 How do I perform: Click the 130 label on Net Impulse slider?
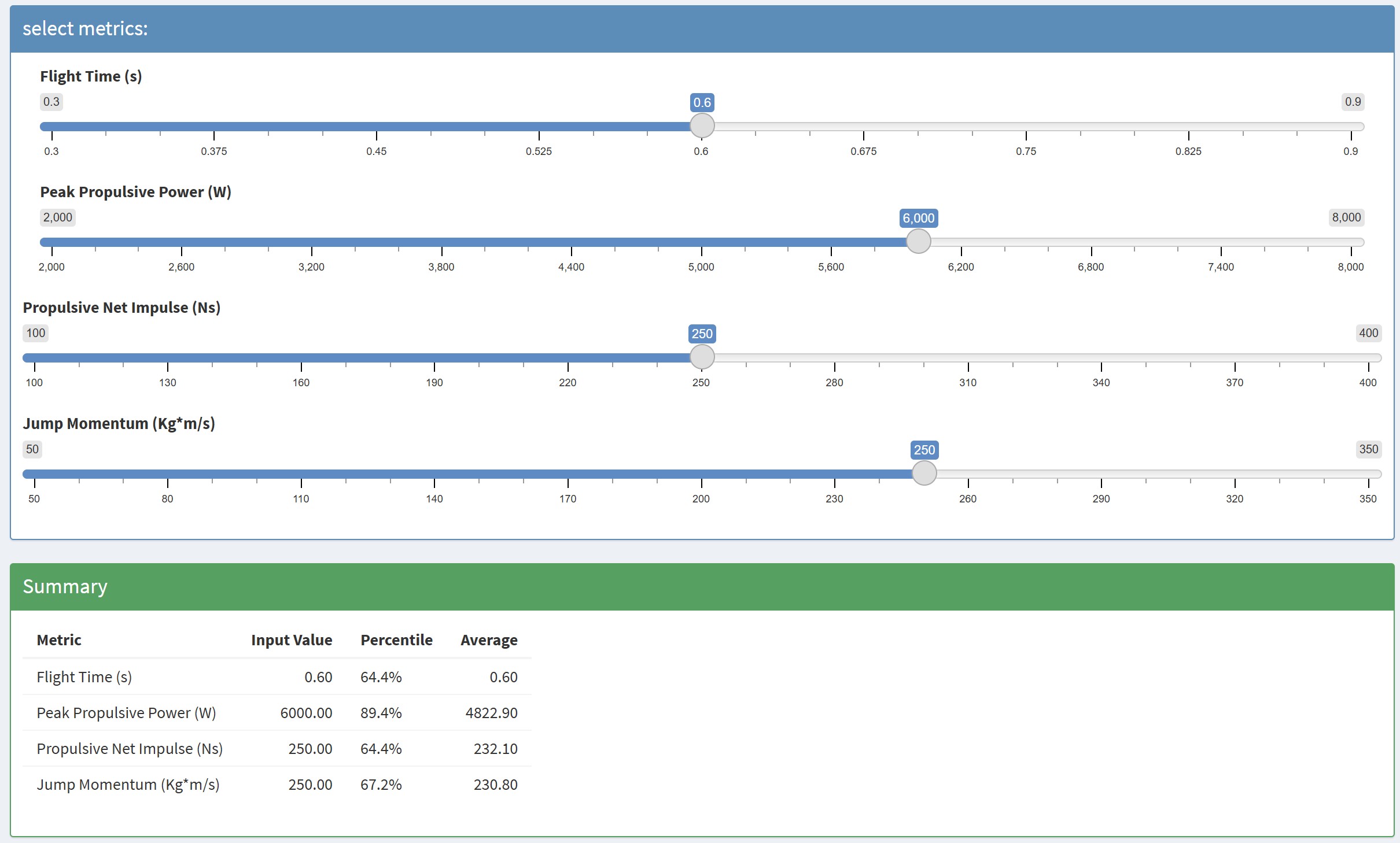(168, 383)
